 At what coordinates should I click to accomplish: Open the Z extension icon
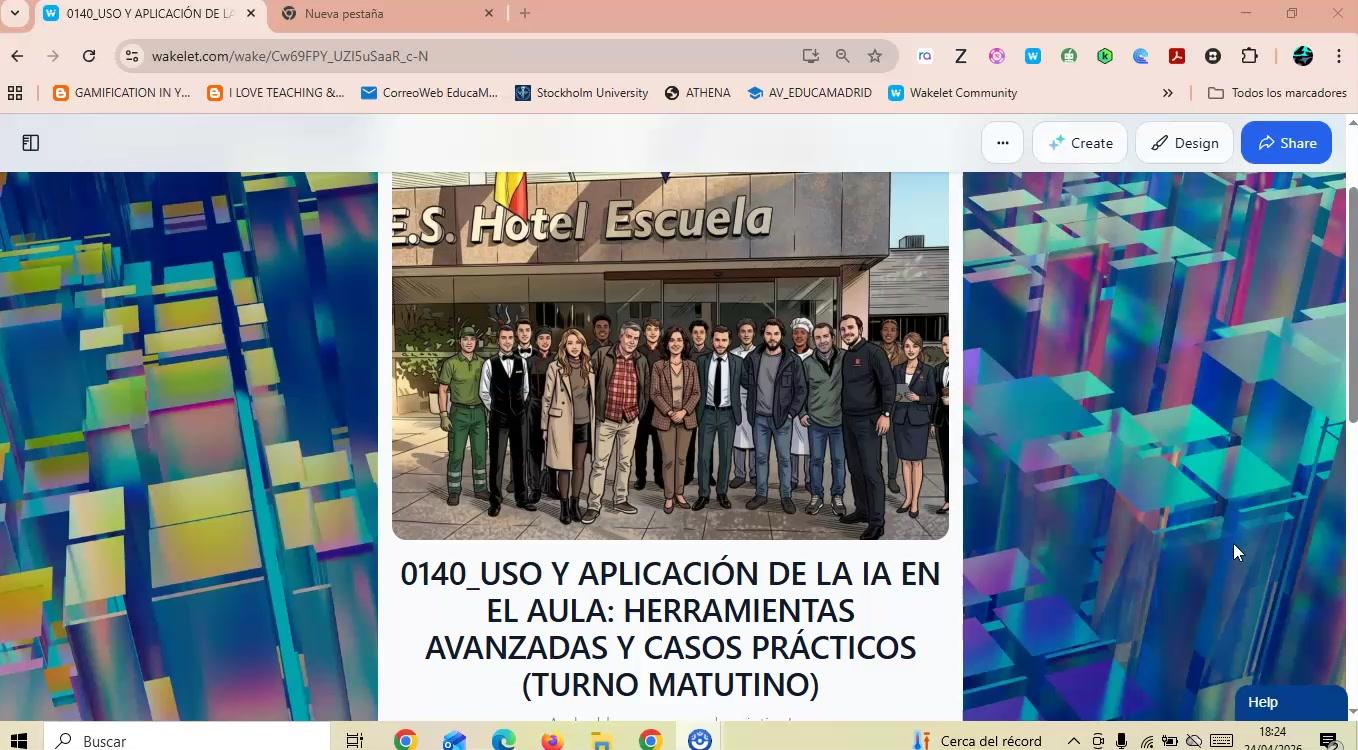coord(961,56)
